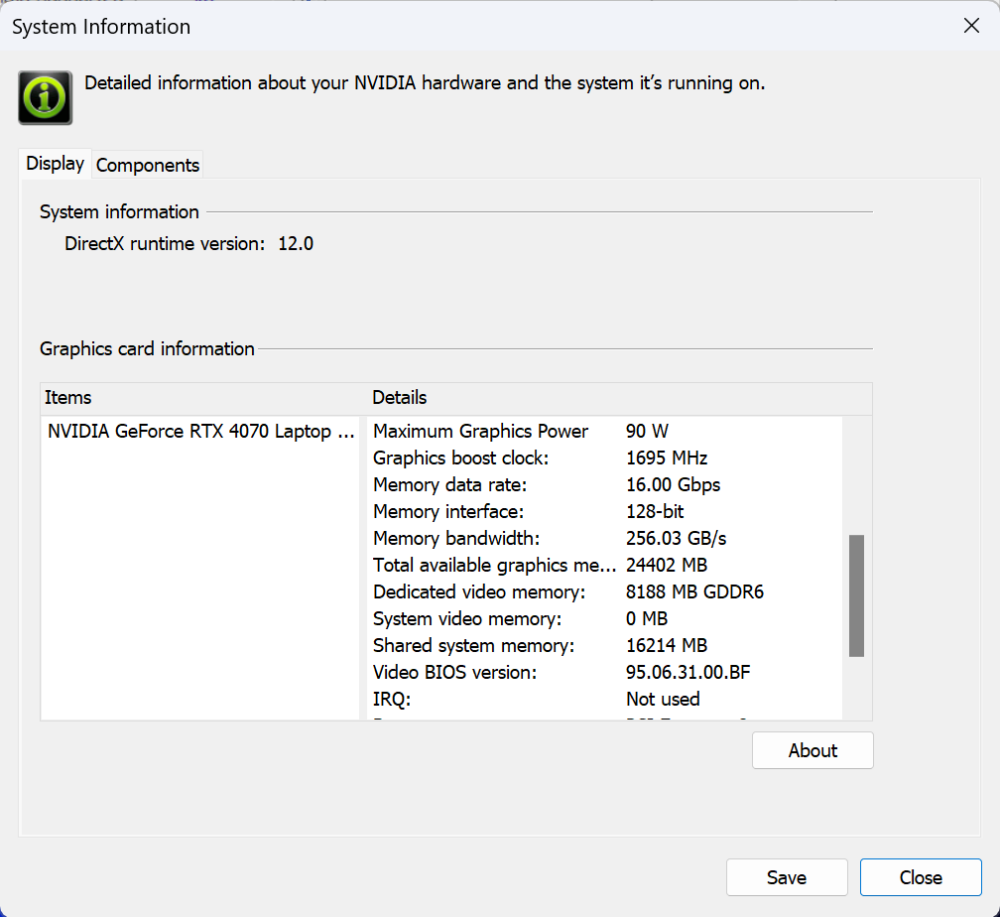The width and height of the screenshot is (1000, 917).
Task: Click the Items column header
Action: click(205, 398)
